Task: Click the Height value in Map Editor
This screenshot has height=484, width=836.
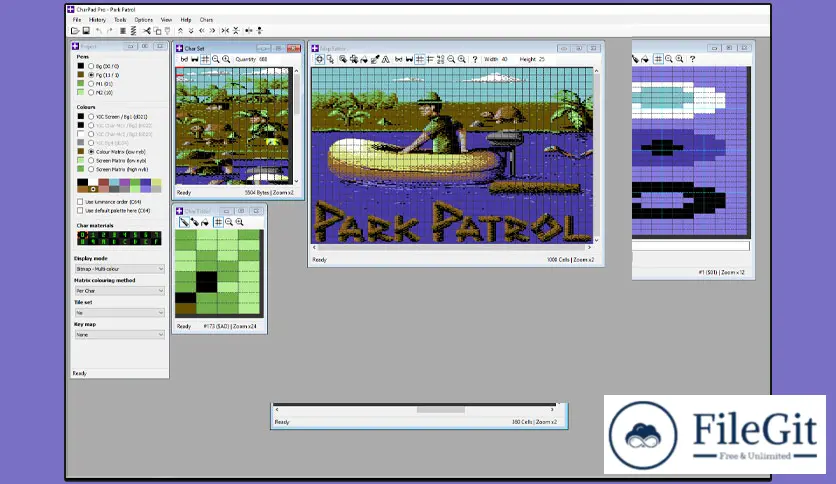Action: click(x=542, y=59)
